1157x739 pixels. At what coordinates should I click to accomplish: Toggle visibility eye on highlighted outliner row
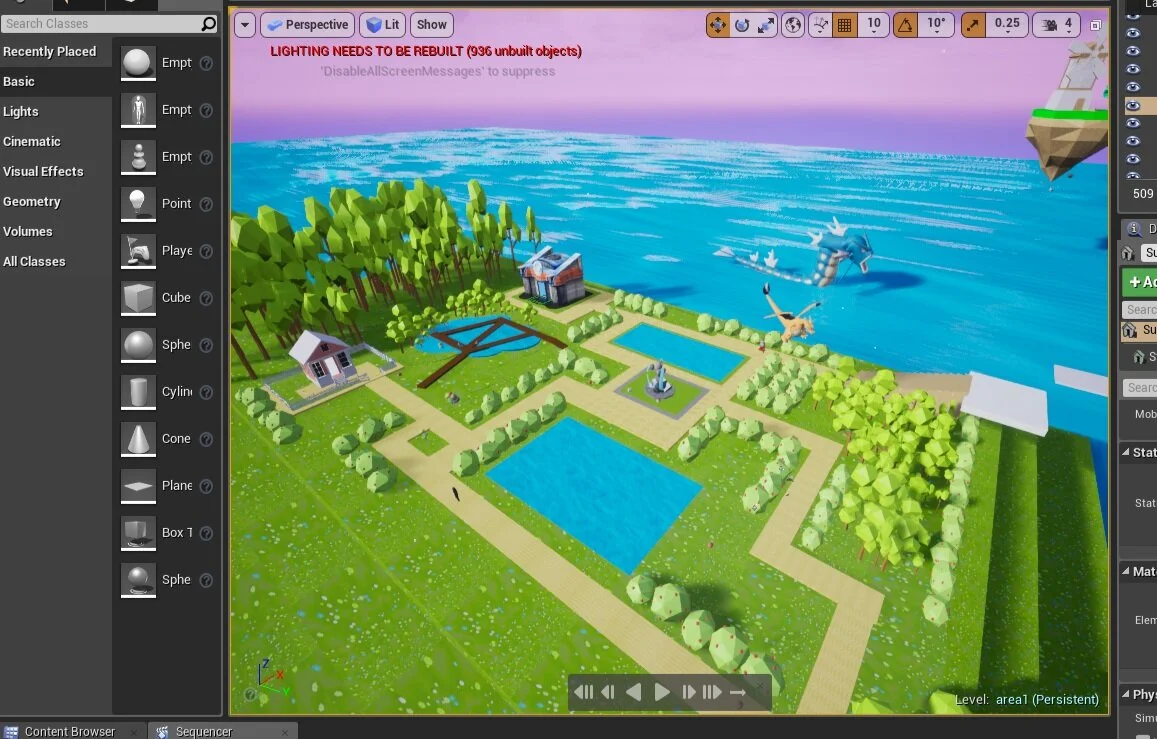point(1133,105)
